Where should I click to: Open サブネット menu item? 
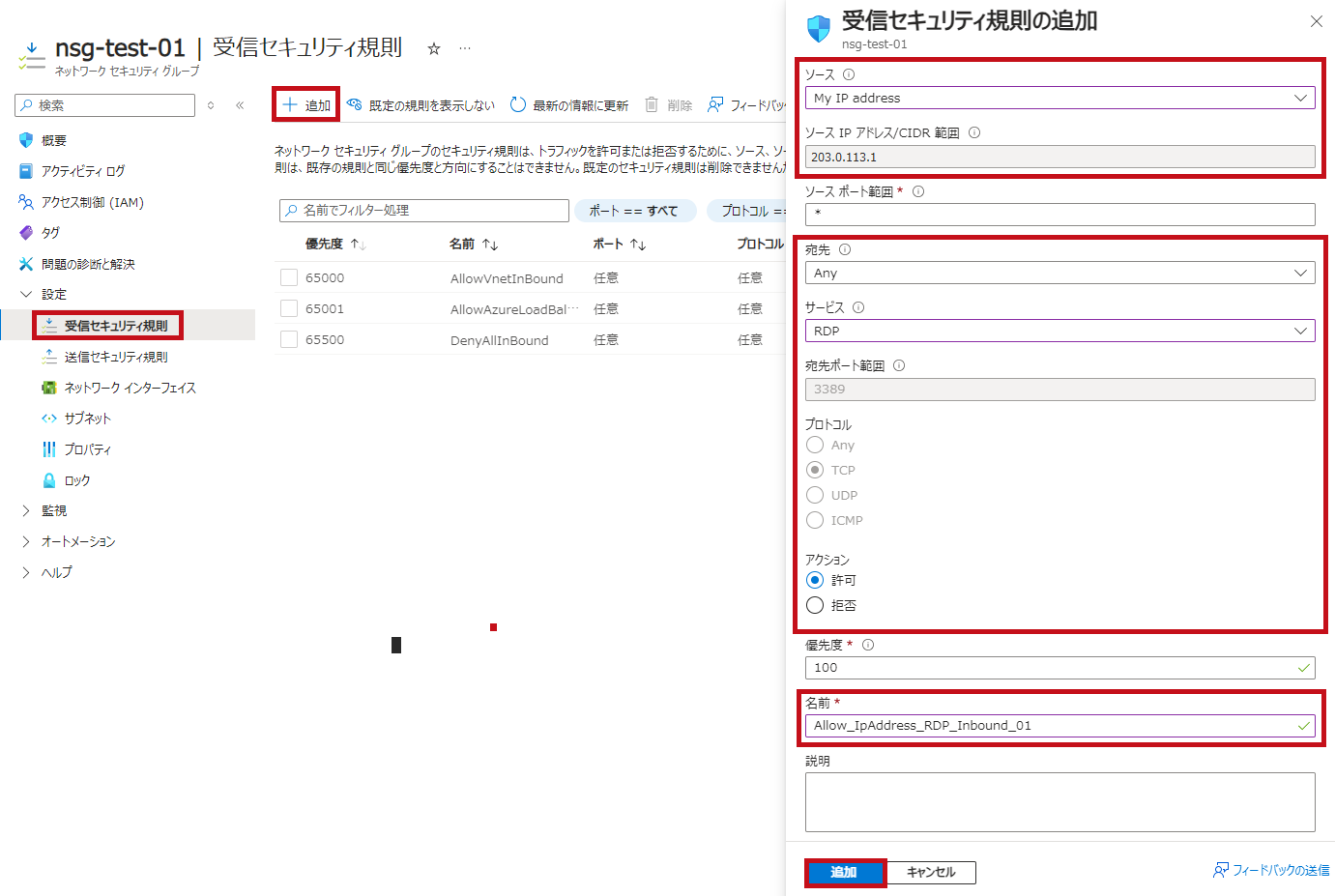pyautogui.click(x=88, y=419)
